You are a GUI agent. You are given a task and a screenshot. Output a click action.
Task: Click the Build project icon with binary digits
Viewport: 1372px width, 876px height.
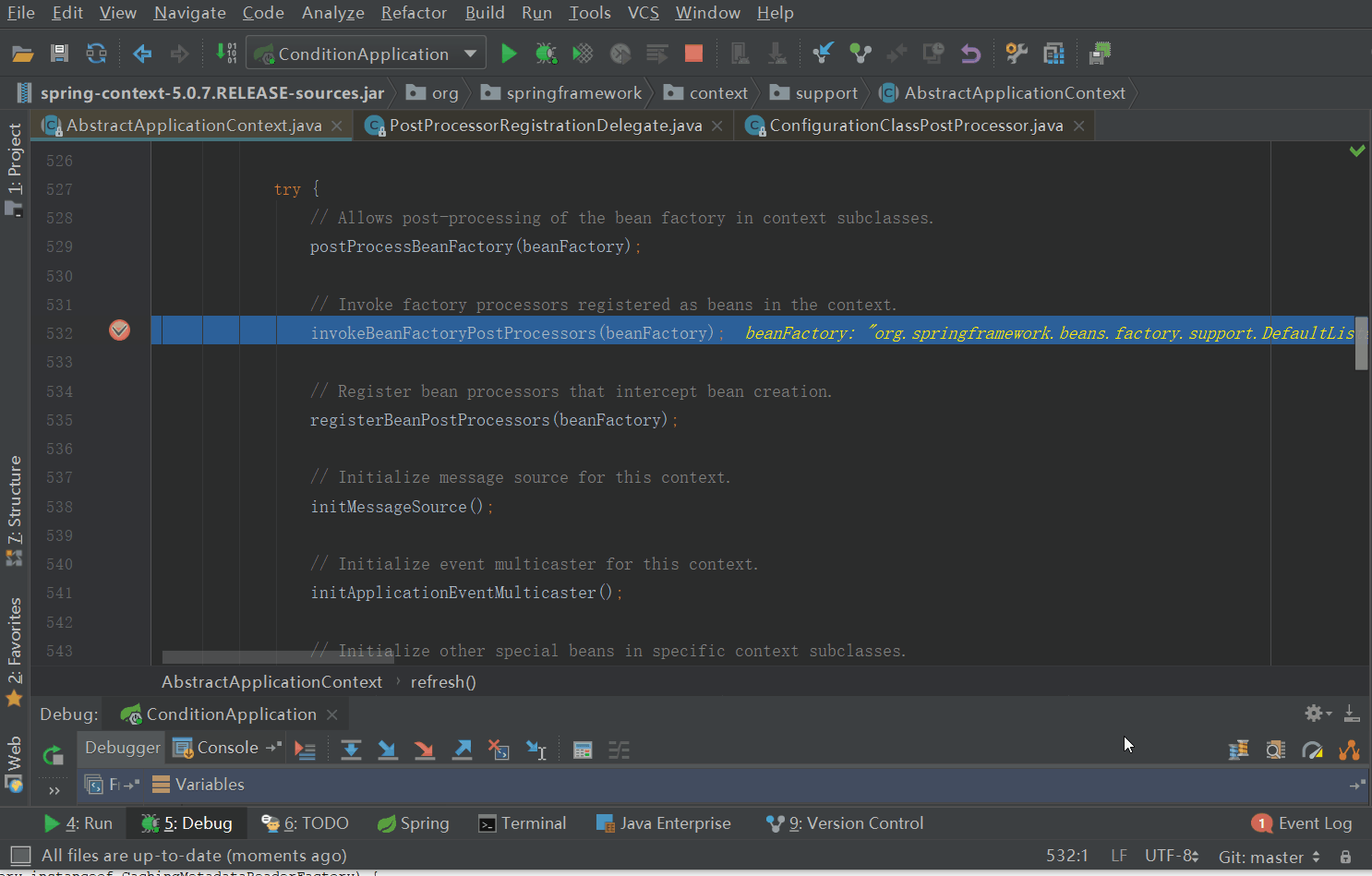(226, 53)
